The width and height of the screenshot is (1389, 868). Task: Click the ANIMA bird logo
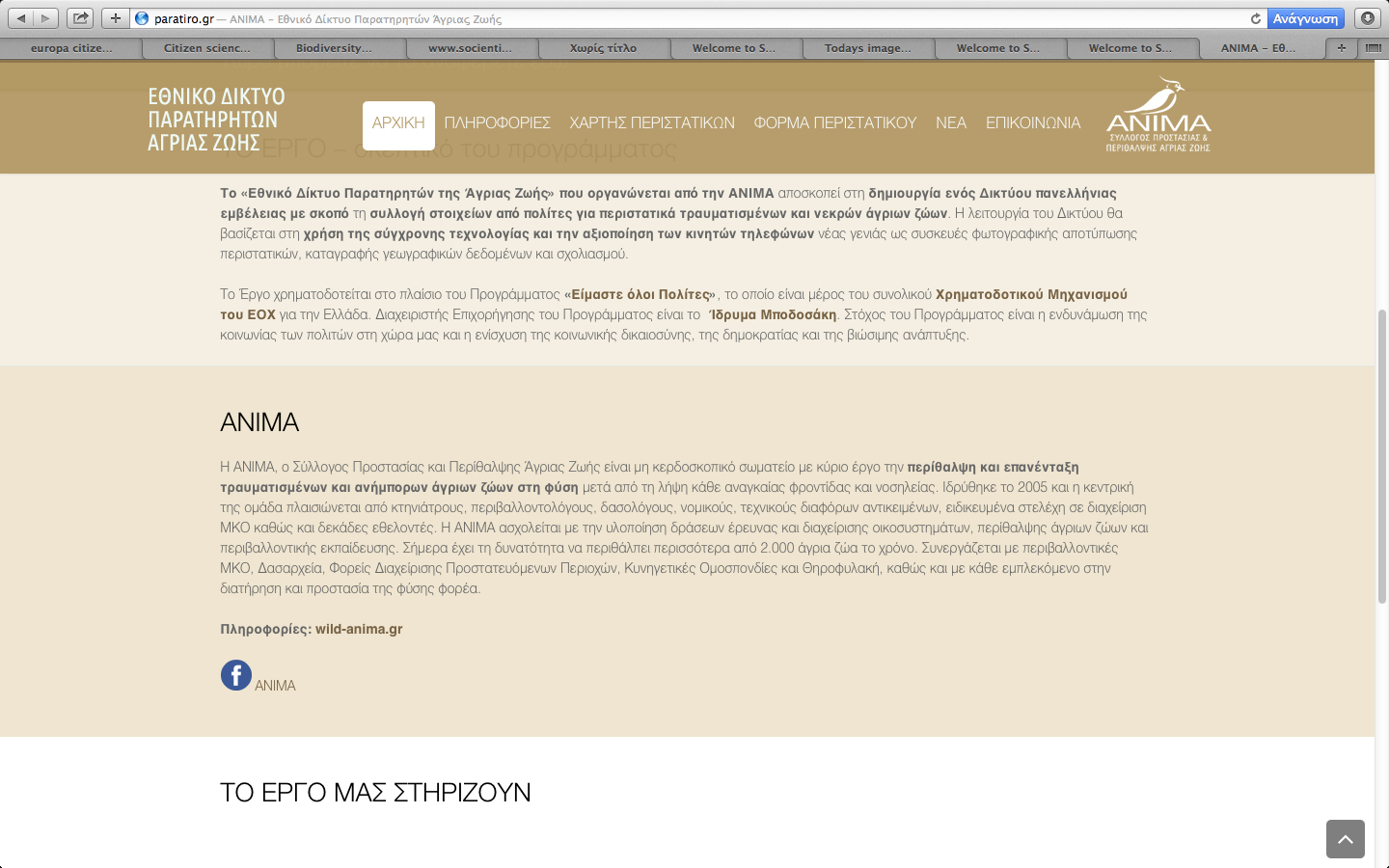click(x=1158, y=115)
